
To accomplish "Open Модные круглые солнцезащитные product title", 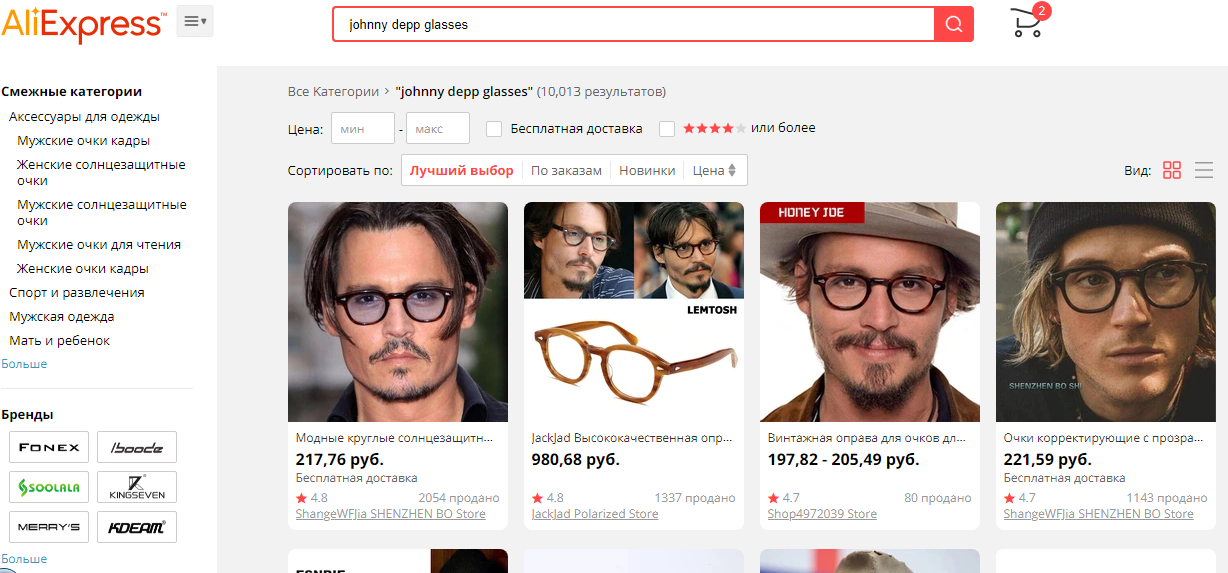I will point(395,438).
